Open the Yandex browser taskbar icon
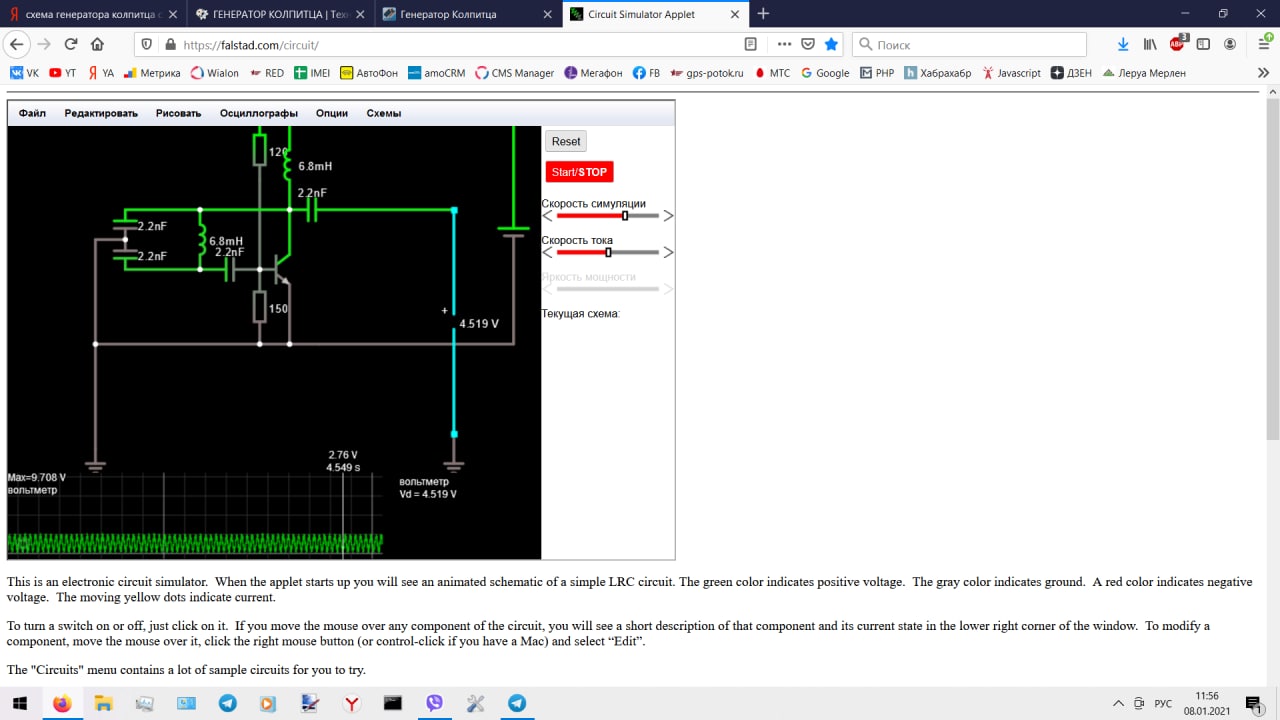 point(352,703)
